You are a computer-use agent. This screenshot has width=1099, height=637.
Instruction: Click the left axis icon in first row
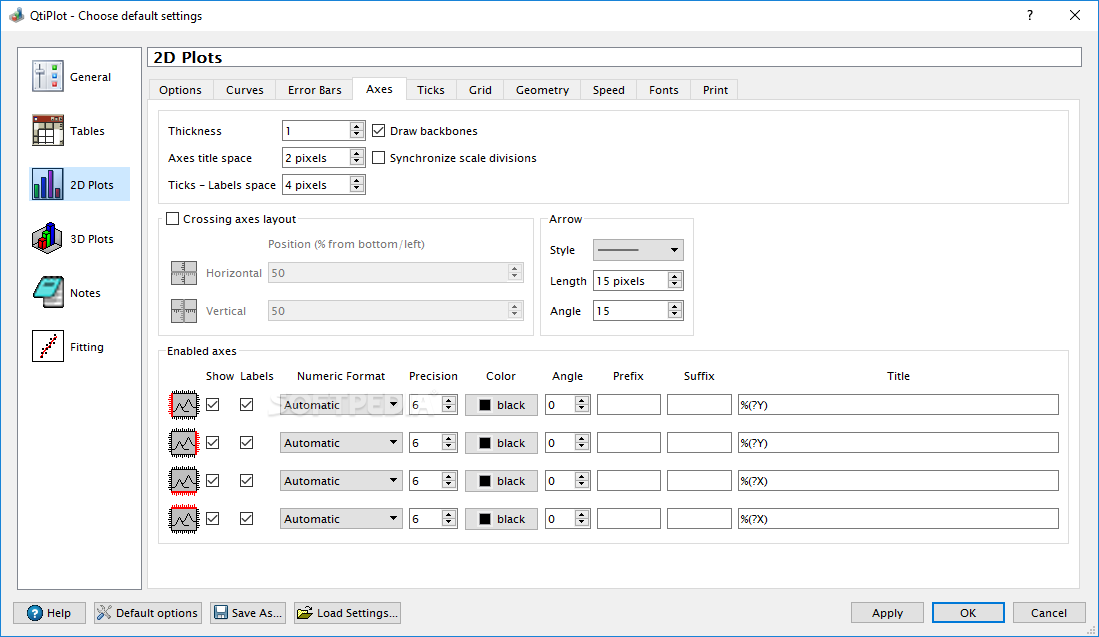coord(184,405)
